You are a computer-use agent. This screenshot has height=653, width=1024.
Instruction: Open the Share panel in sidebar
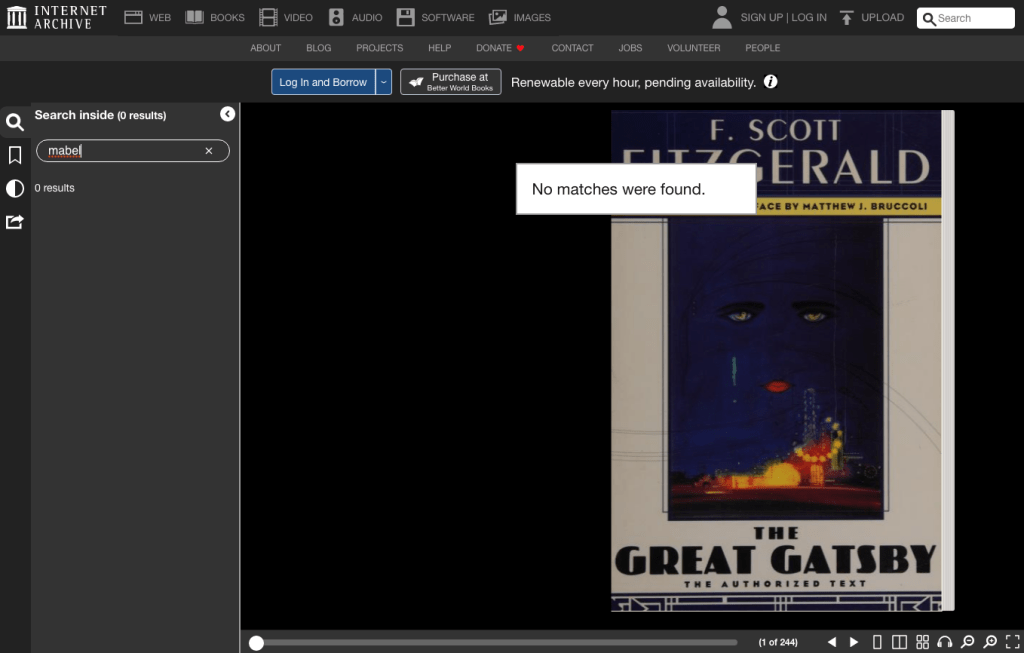coord(14,221)
